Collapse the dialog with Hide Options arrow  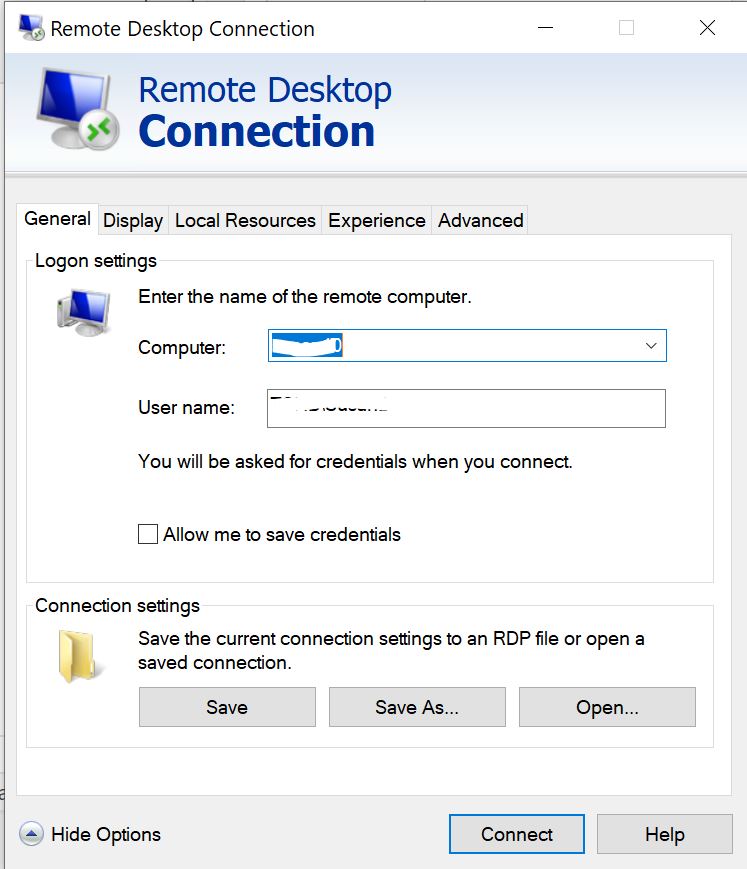[31, 834]
